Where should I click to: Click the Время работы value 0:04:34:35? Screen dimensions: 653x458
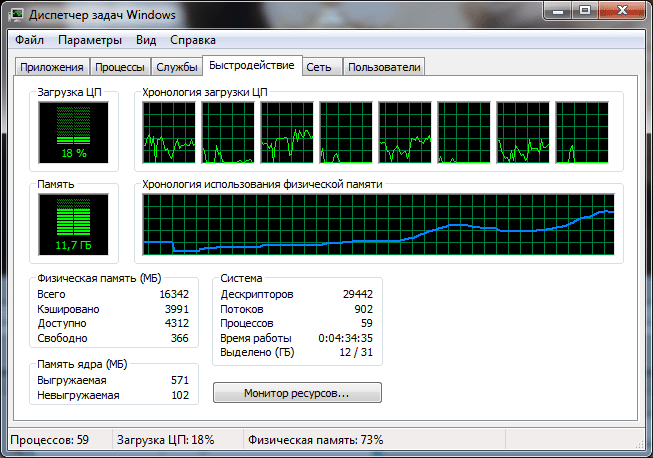[346, 338]
